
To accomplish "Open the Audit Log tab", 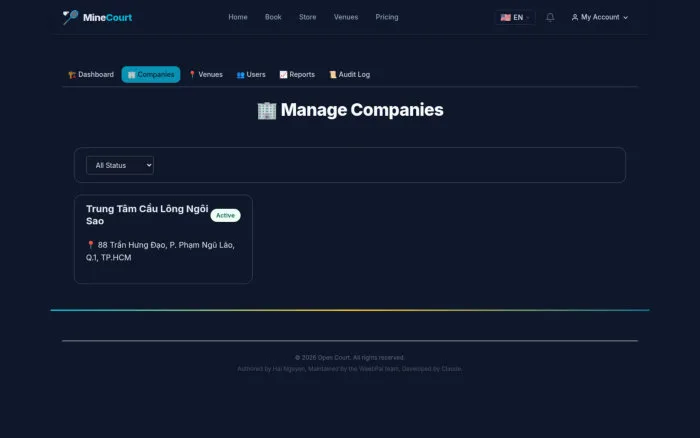I will click(x=350, y=75).
